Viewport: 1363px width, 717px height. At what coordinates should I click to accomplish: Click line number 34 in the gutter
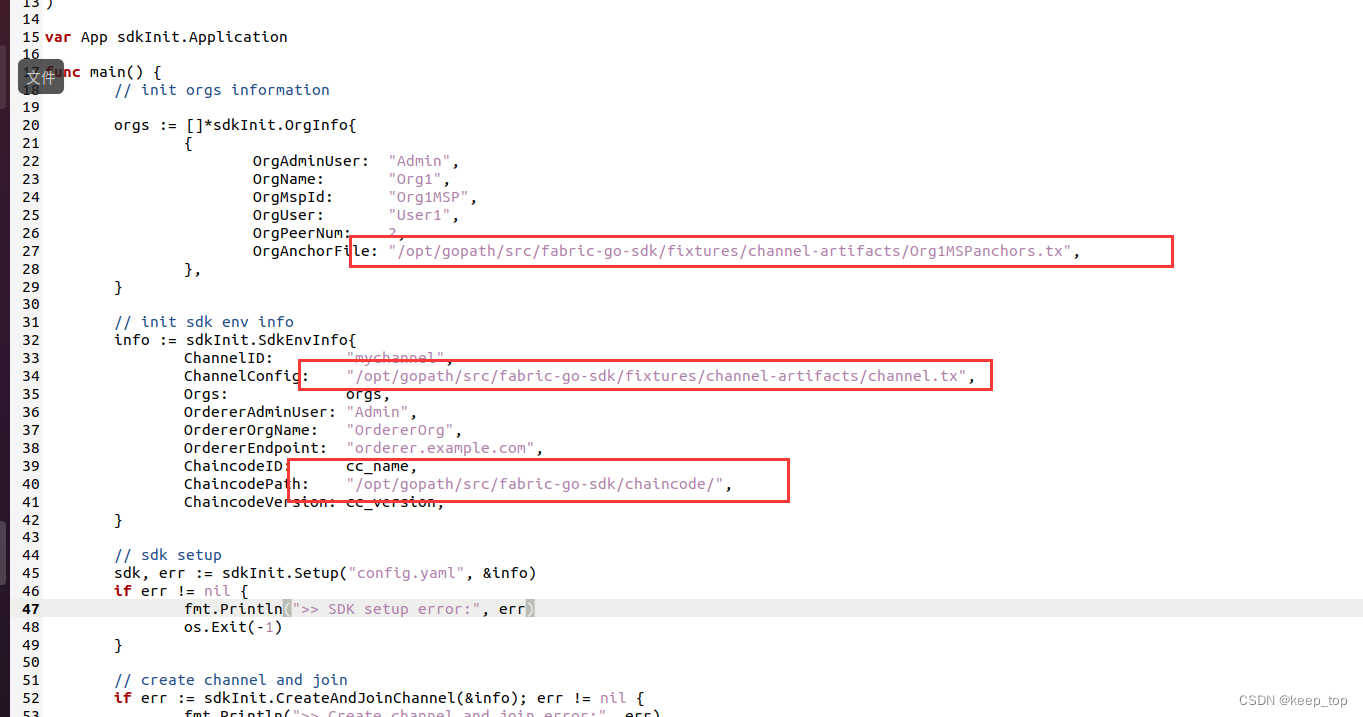pos(30,376)
